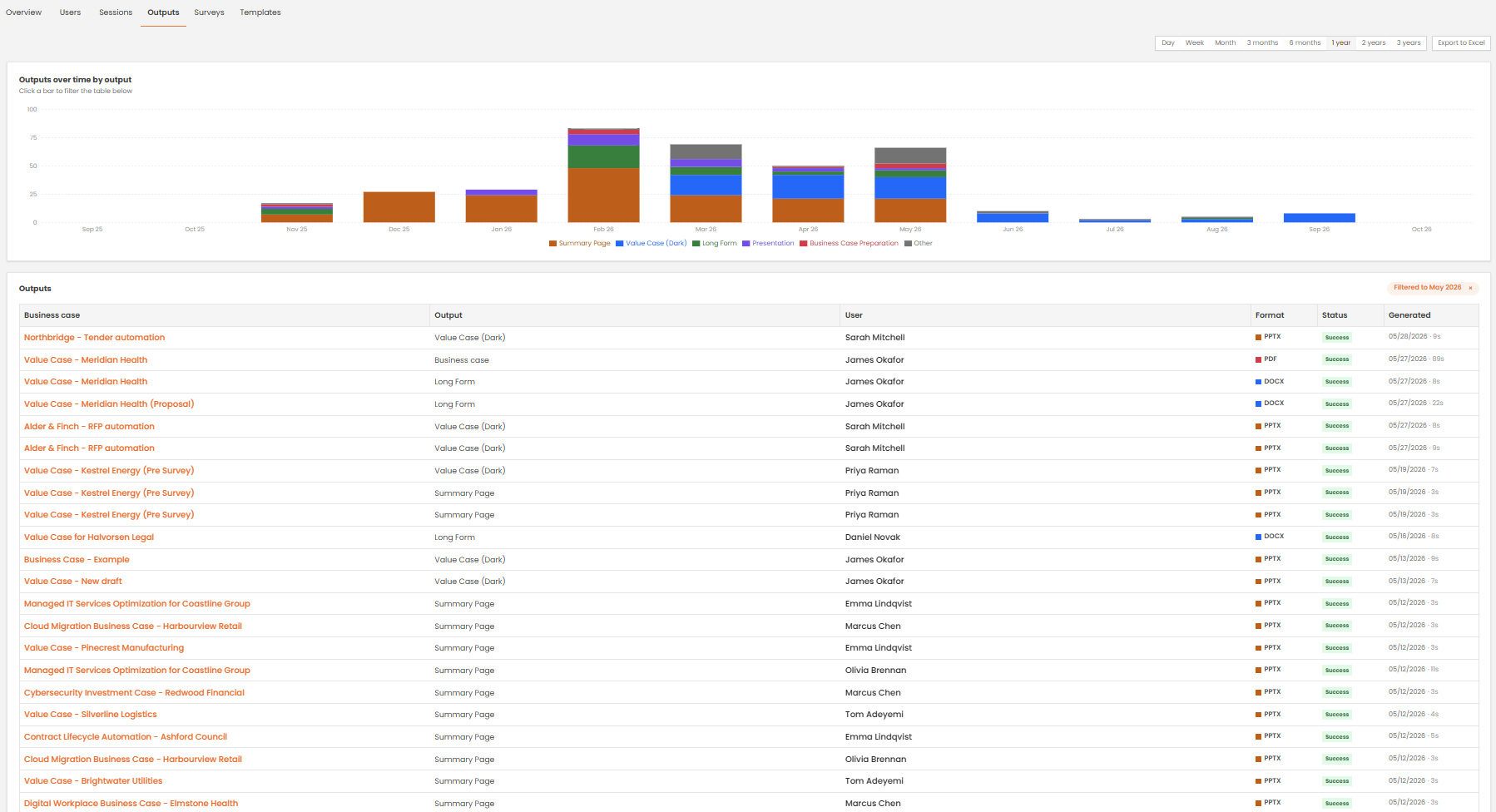This screenshot has height=812, width=1496.
Task: Open Value Case - Meridian Health (Proposal)
Action: pyautogui.click(x=109, y=404)
